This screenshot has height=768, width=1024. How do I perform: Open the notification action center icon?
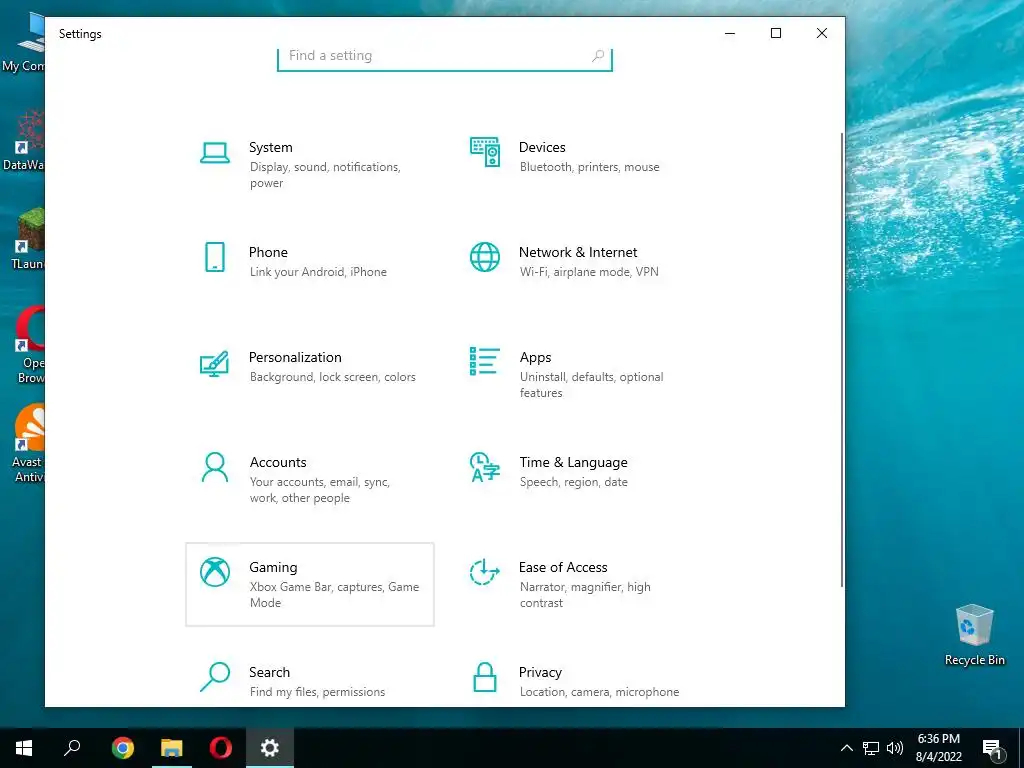991,748
